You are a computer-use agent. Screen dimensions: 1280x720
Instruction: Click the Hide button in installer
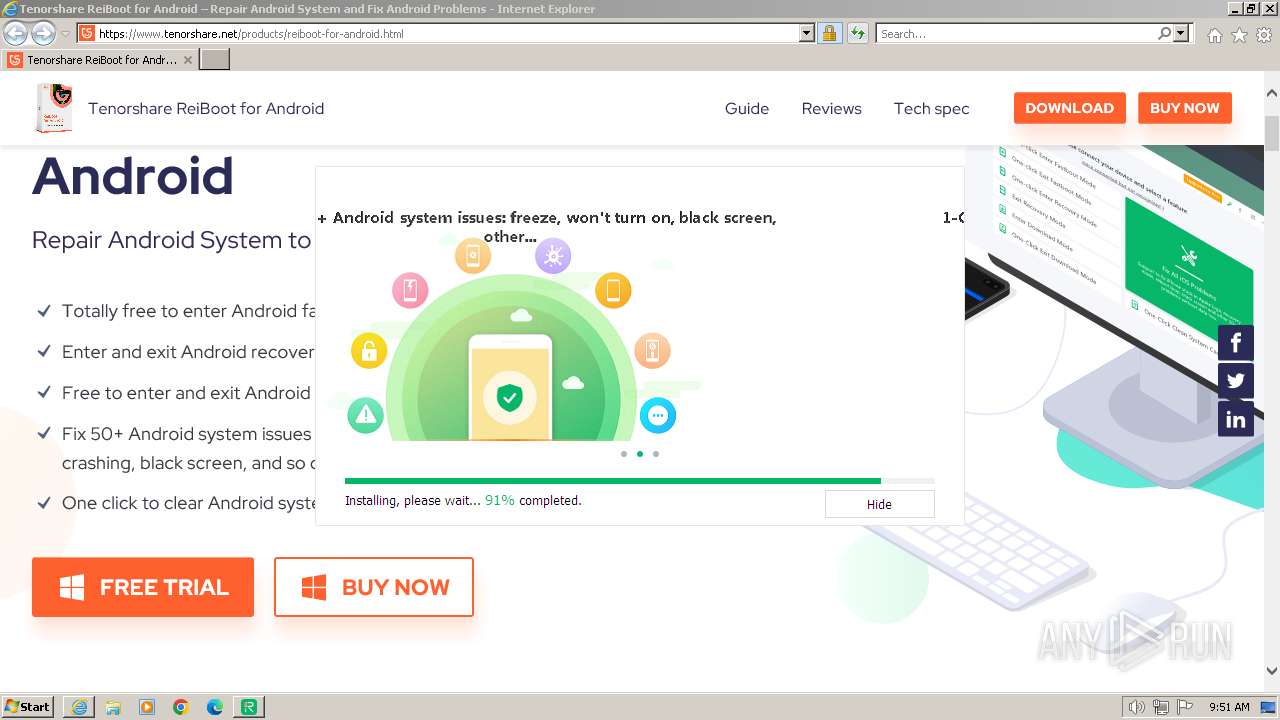879,504
